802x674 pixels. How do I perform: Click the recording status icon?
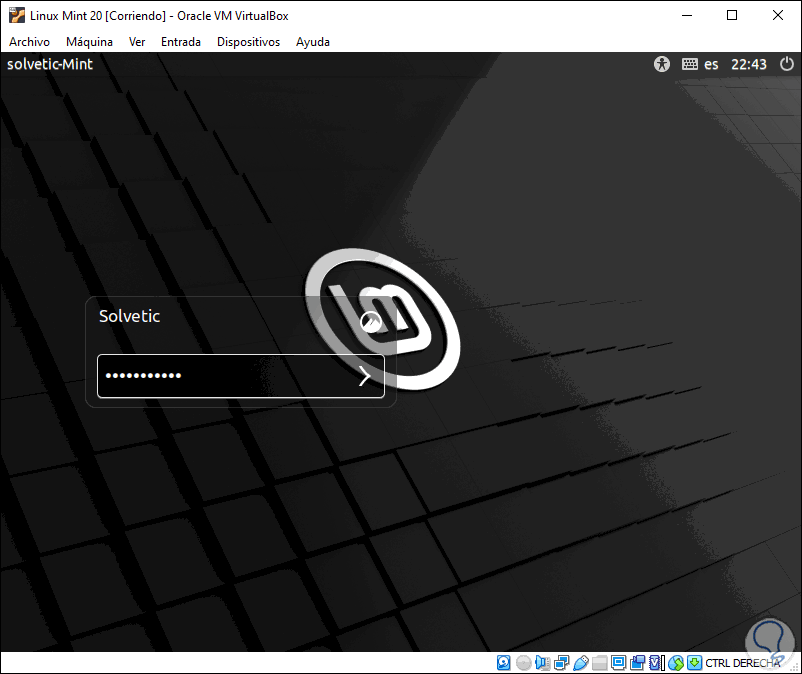point(637,663)
